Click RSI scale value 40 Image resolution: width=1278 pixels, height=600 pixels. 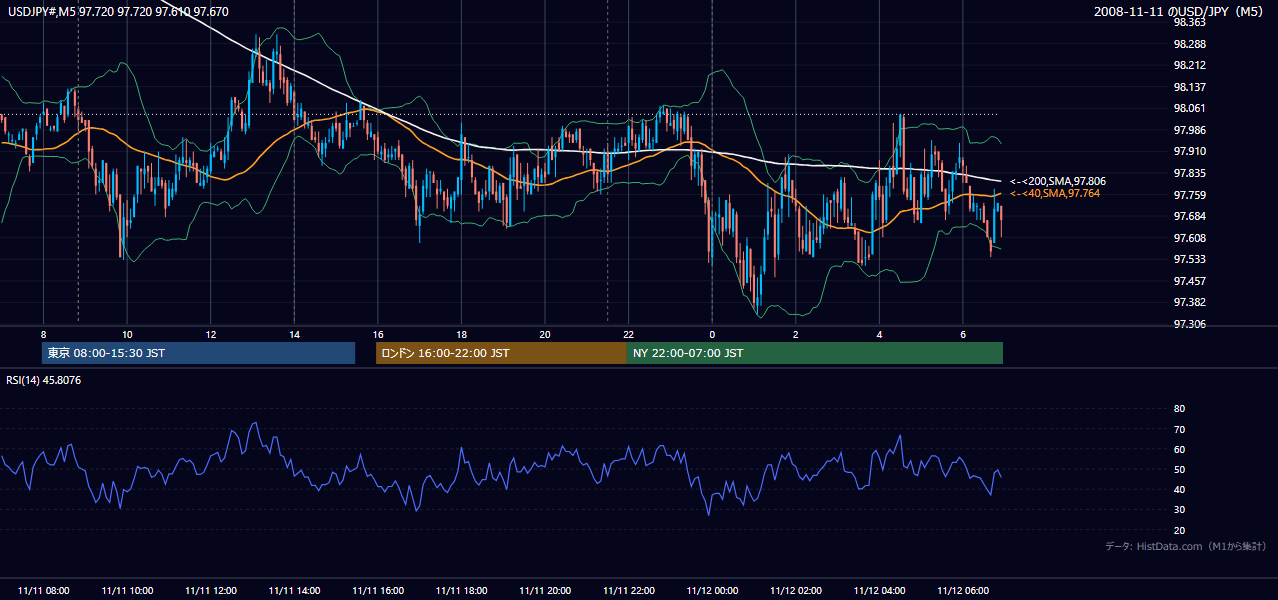1179,489
